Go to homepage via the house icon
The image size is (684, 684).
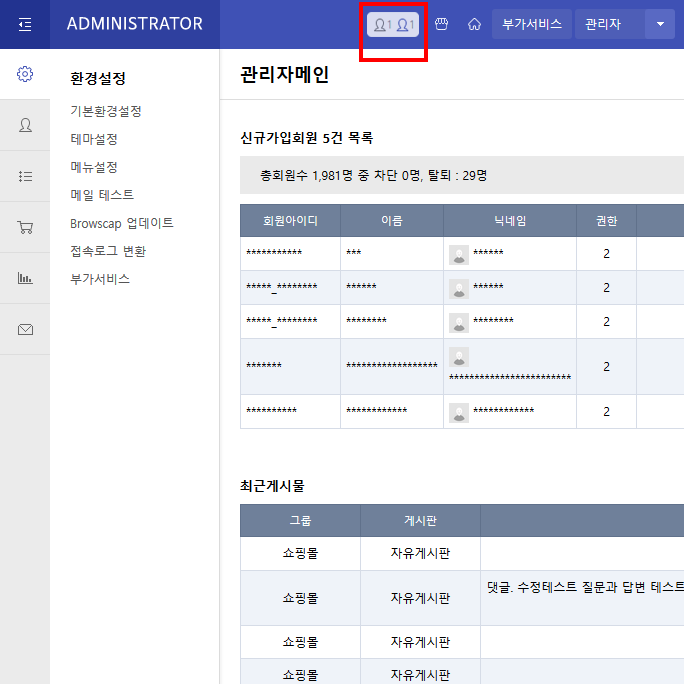pos(474,24)
